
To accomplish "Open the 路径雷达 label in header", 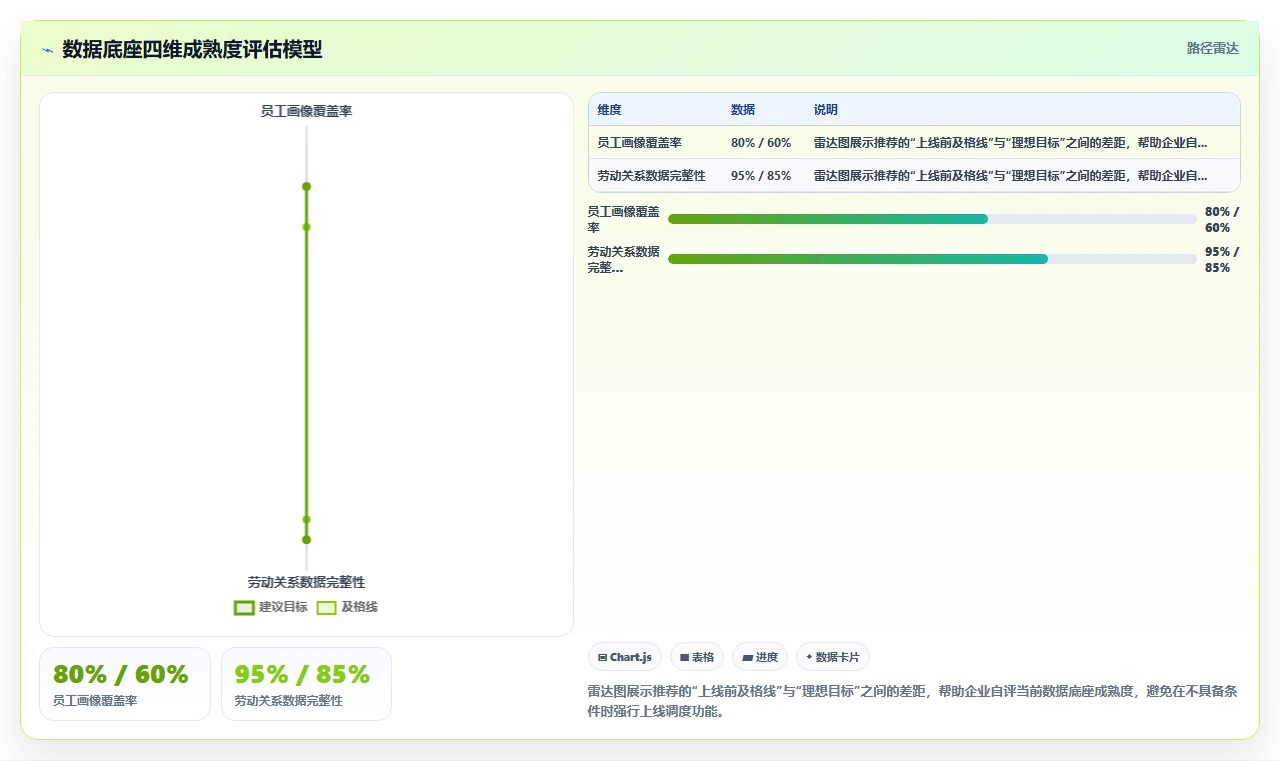I will pyautogui.click(x=1212, y=48).
